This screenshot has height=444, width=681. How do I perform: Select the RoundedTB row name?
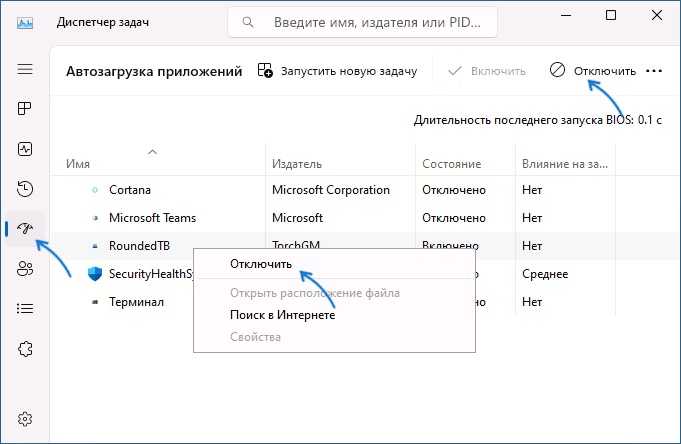139,246
